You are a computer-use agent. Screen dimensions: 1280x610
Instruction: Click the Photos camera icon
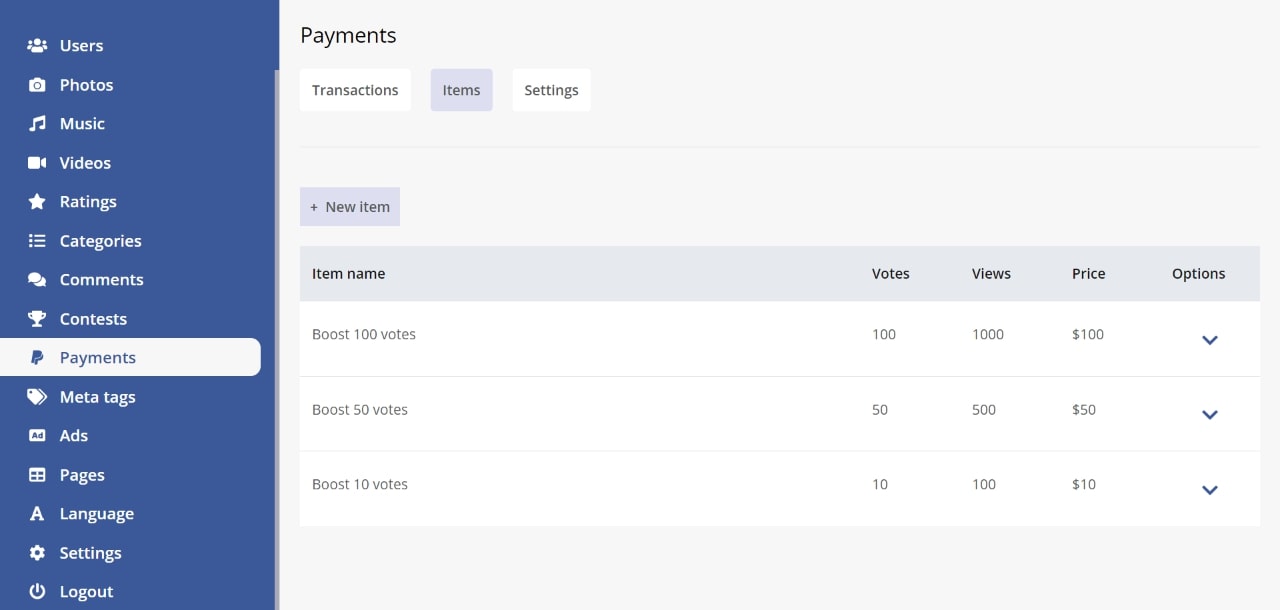pos(37,85)
